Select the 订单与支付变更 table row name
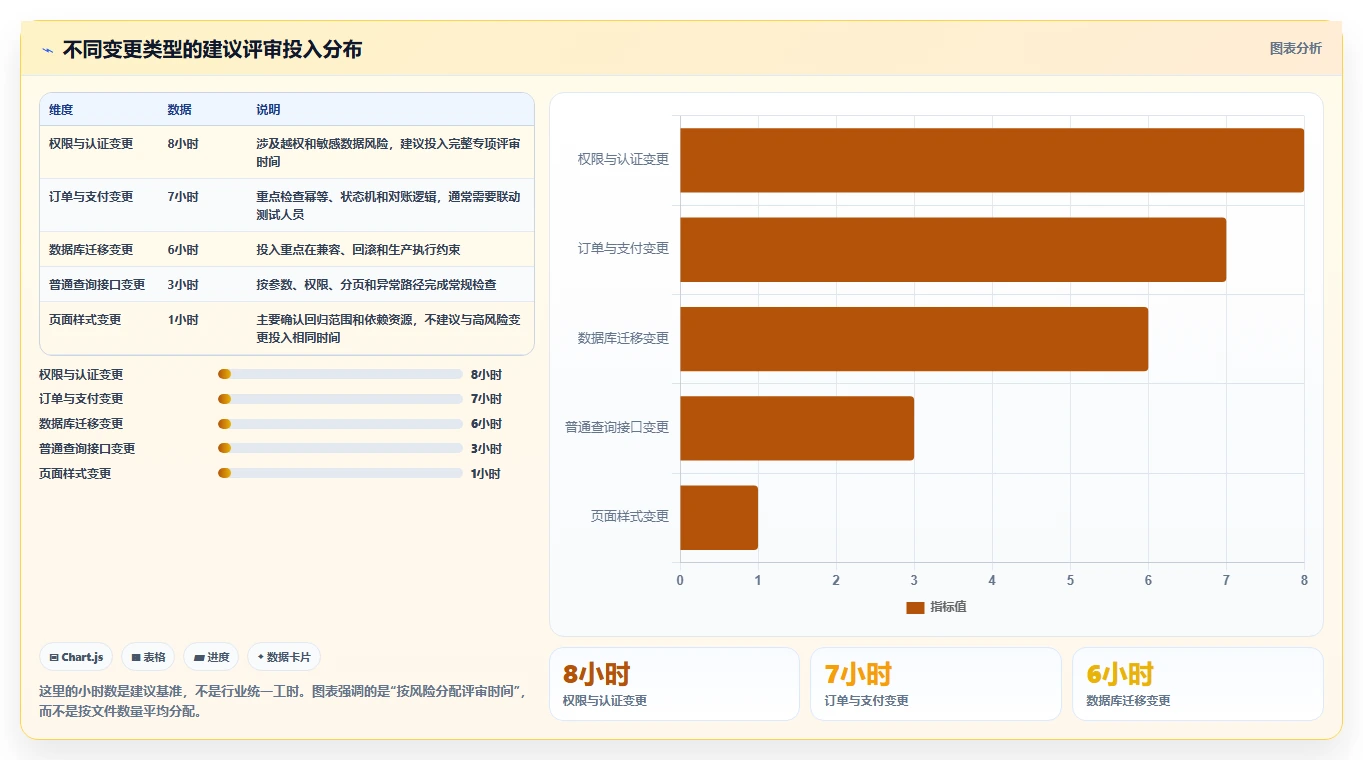This screenshot has width=1363, height=760. coord(91,197)
